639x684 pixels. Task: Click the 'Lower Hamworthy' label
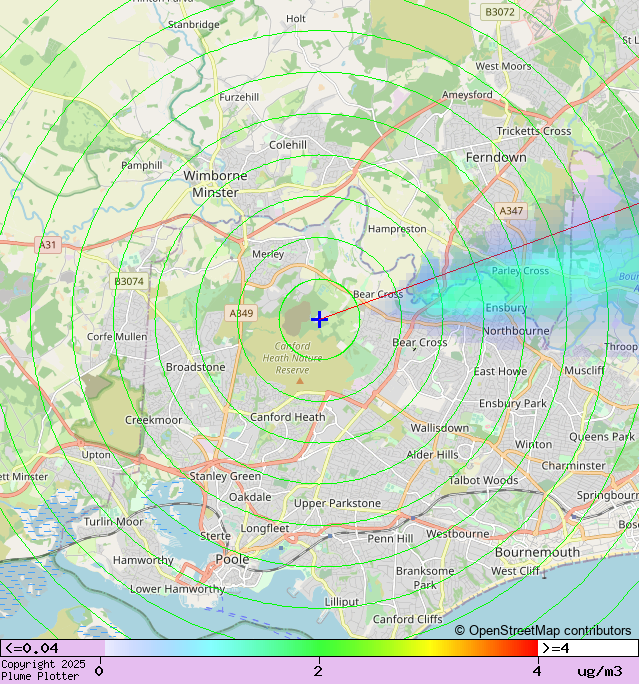click(x=178, y=589)
